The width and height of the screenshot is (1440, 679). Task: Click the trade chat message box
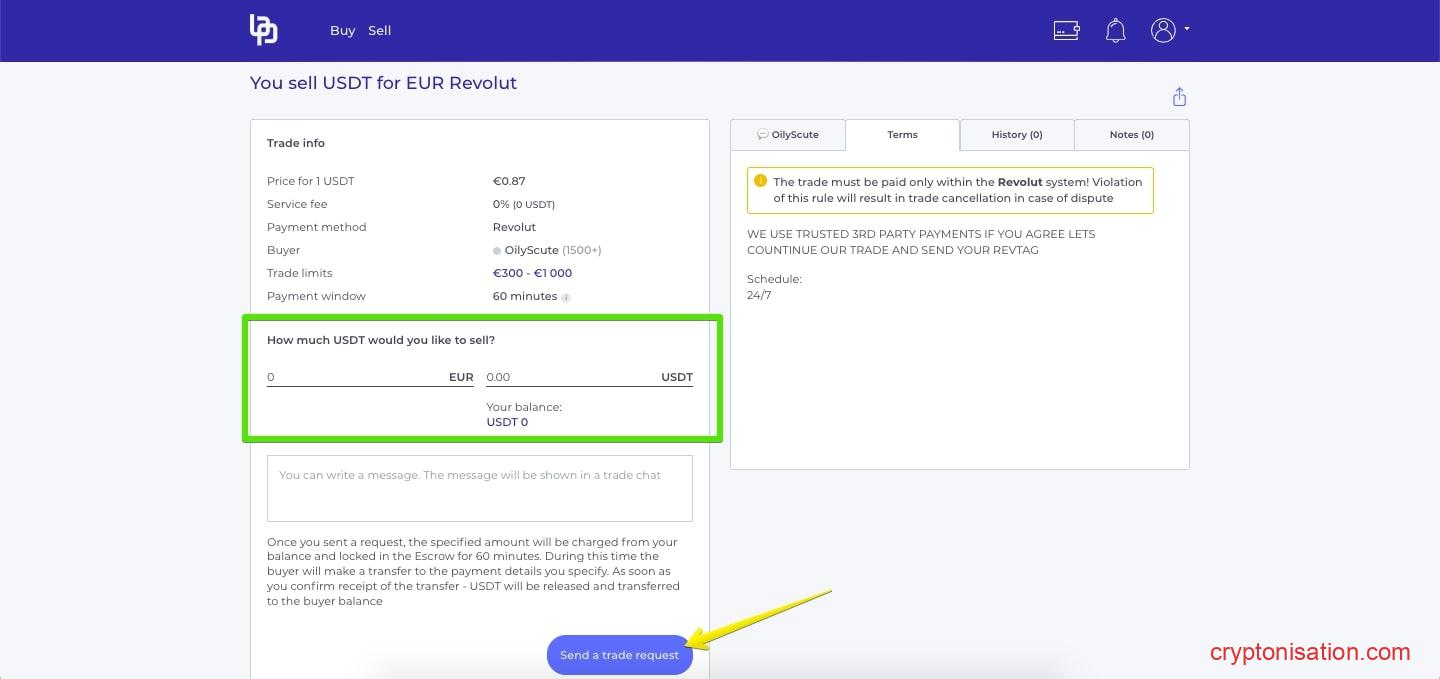(x=479, y=488)
